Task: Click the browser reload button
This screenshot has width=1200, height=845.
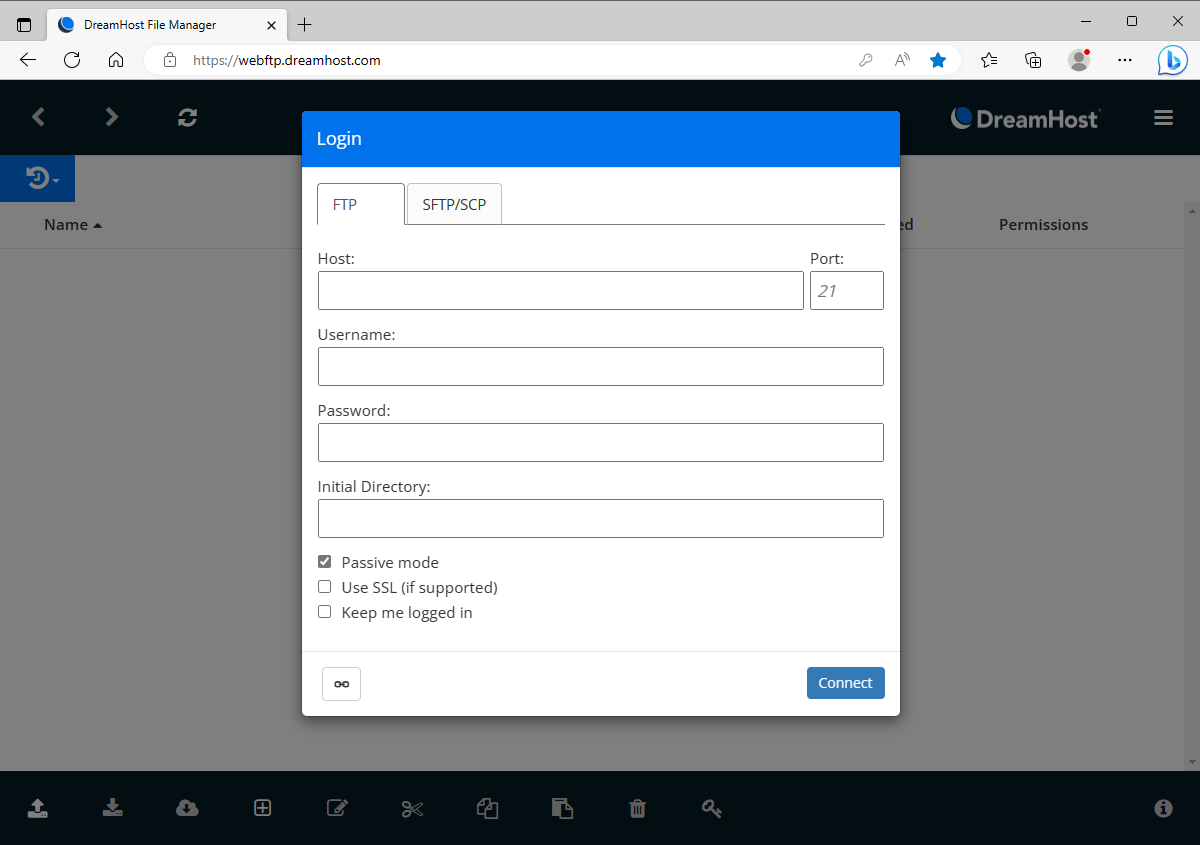Action: [x=72, y=60]
